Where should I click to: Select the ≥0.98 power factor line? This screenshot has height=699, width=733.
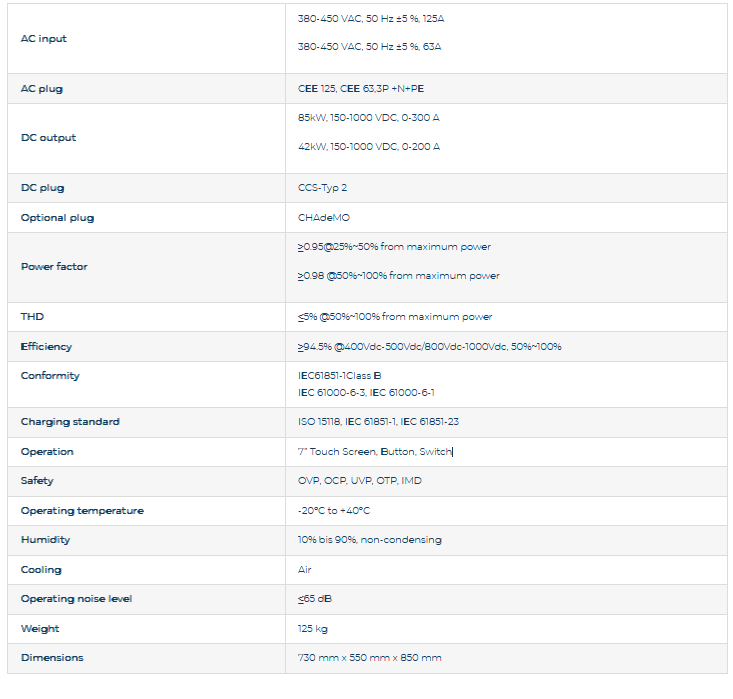[x=398, y=276]
